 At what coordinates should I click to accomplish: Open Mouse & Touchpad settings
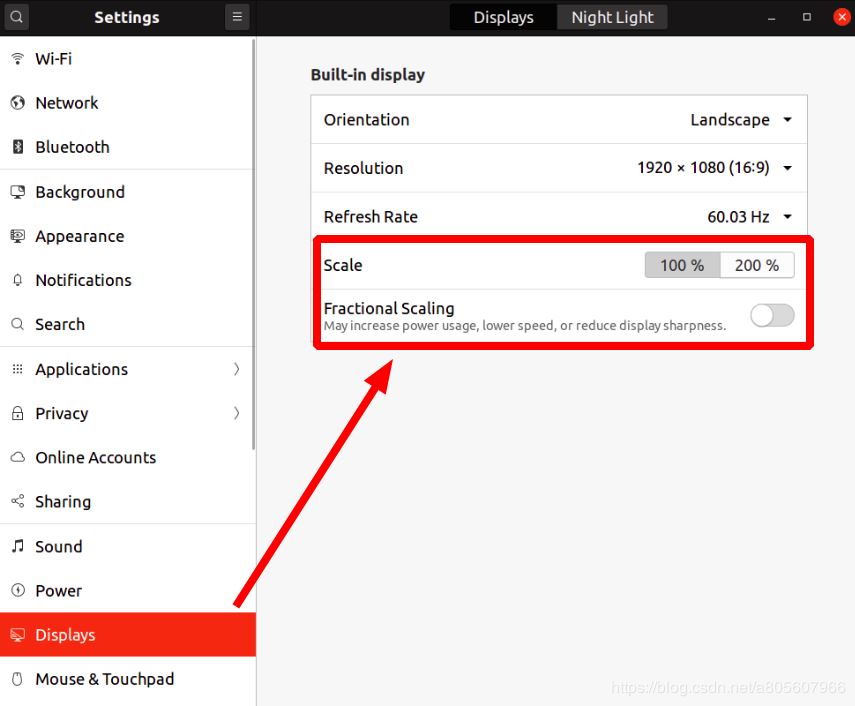pyautogui.click(x=104, y=679)
